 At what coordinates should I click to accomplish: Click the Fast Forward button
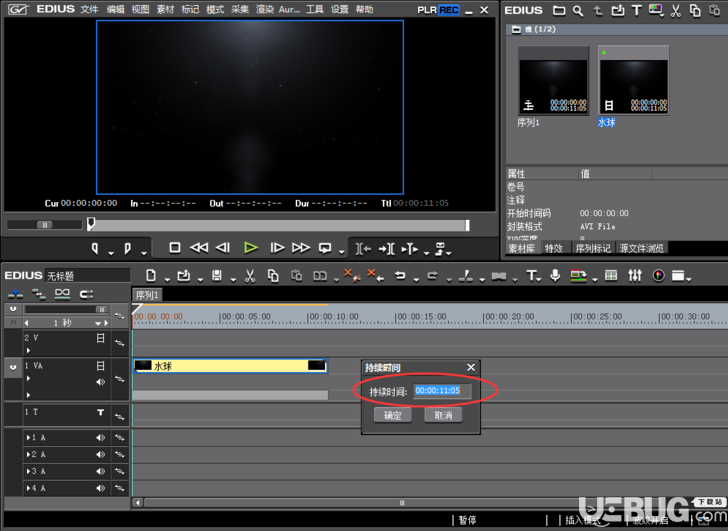click(301, 248)
